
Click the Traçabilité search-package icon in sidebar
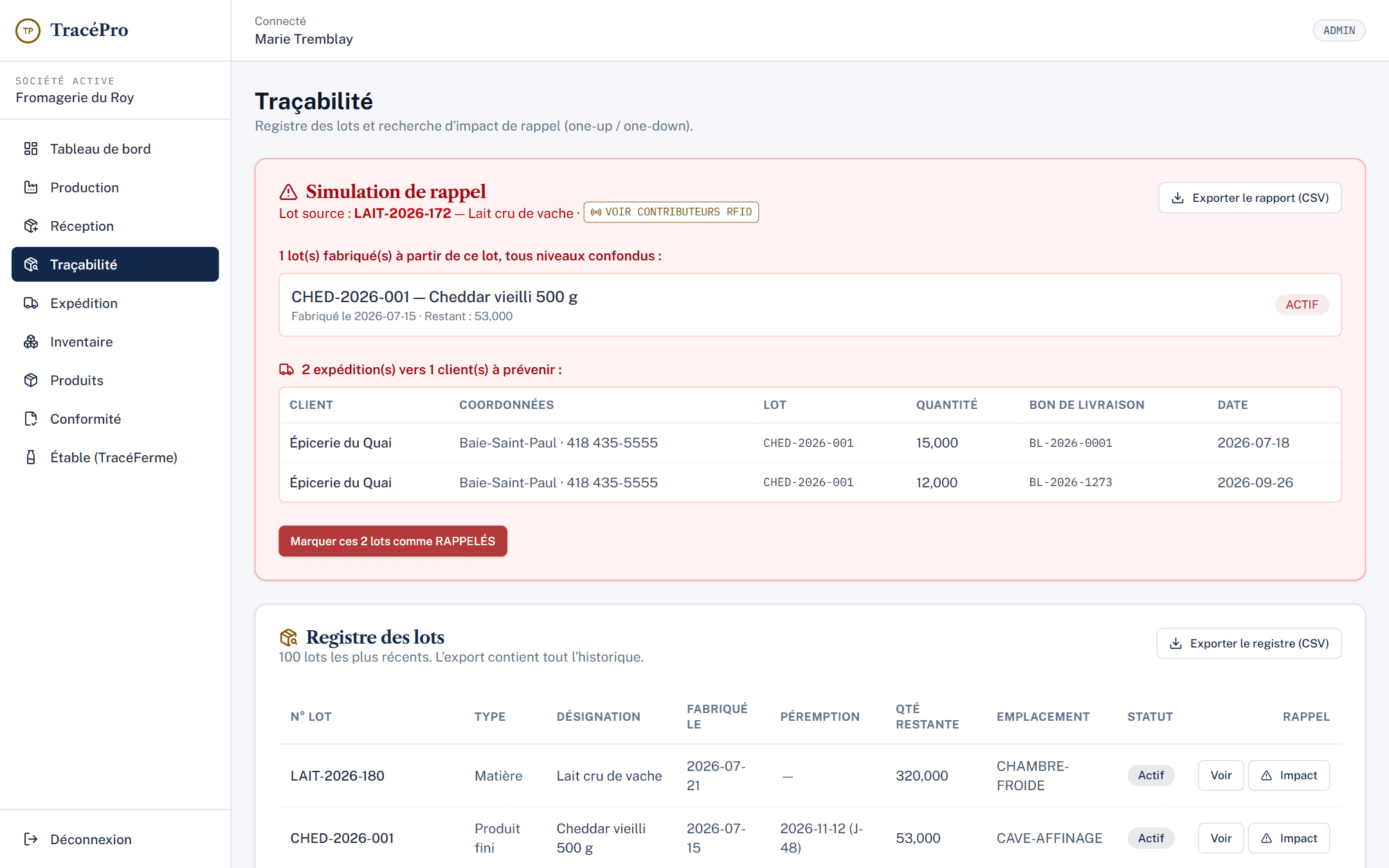coord(31,264)
